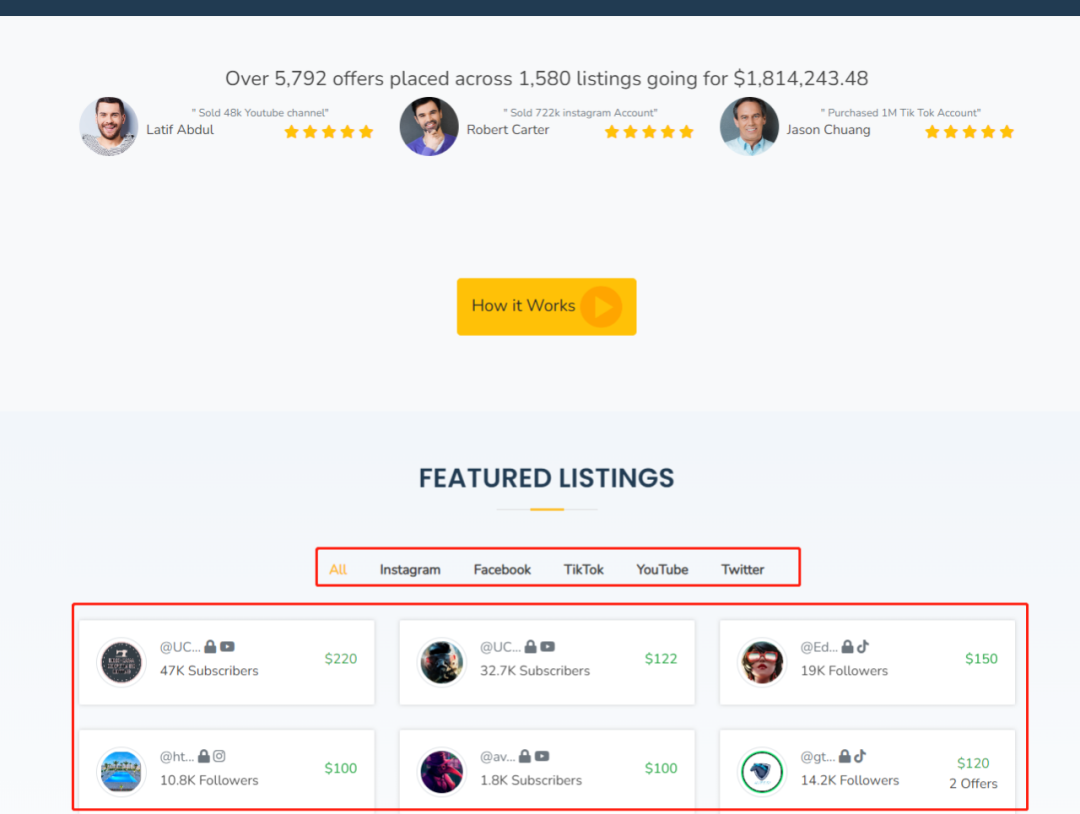Viewport: 1080px width, 814px height.
Task: Show YouTube featured listings
Action: point(662,570)
